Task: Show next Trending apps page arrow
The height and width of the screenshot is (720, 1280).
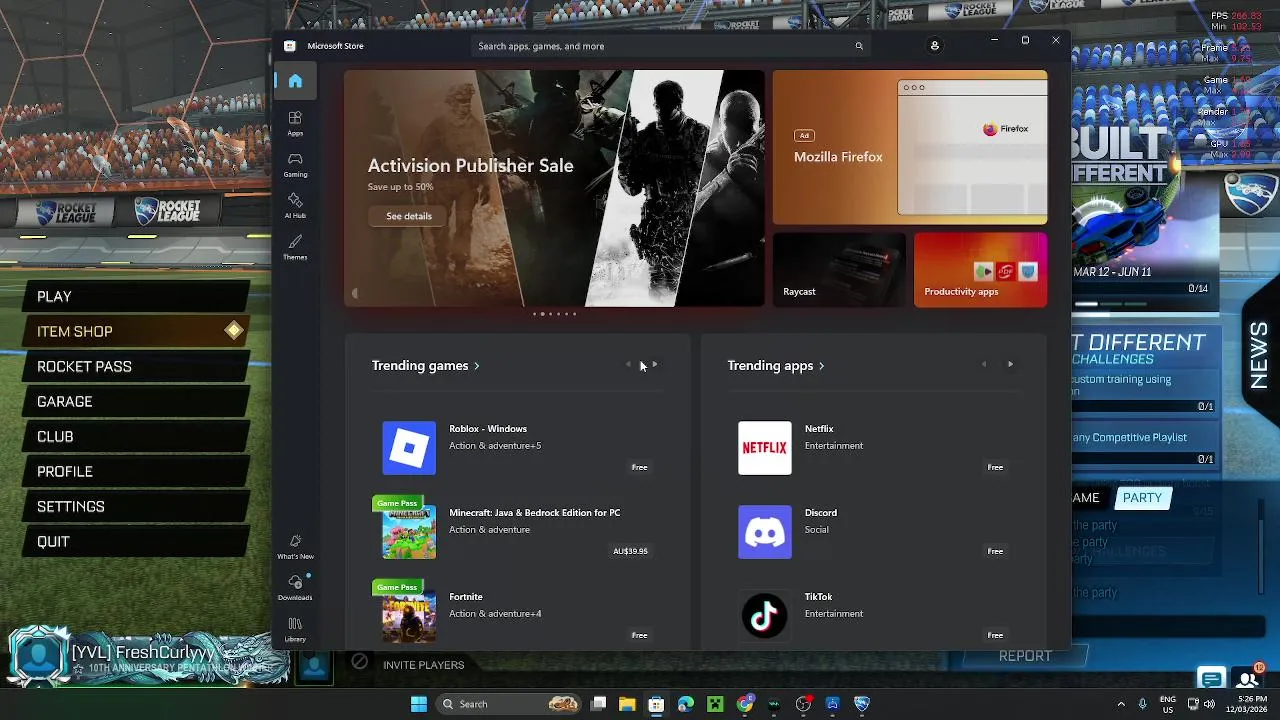Action: 1010,365
